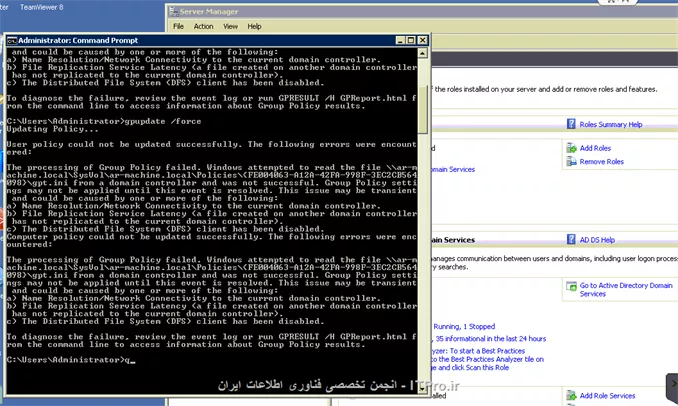The width and height of the screenshot is (678, 406).
Task: Open the AD DS Help link
Action: pos(597,240)
